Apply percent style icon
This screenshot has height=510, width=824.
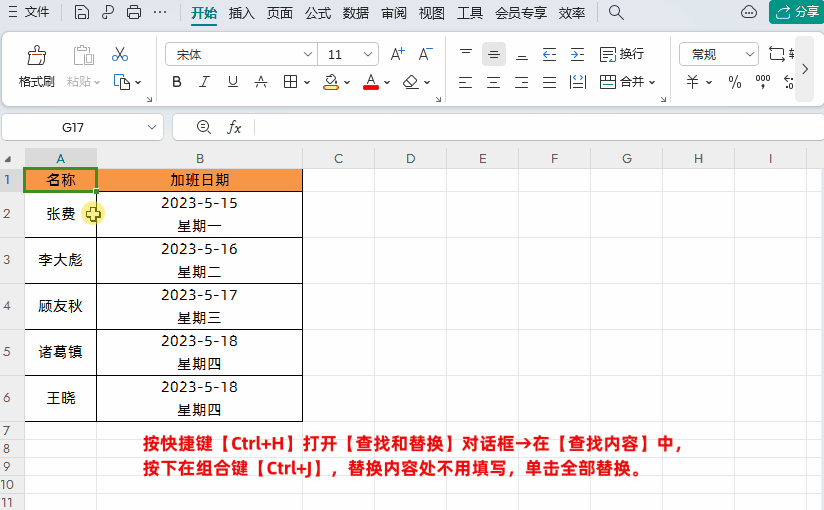[735, 82]
